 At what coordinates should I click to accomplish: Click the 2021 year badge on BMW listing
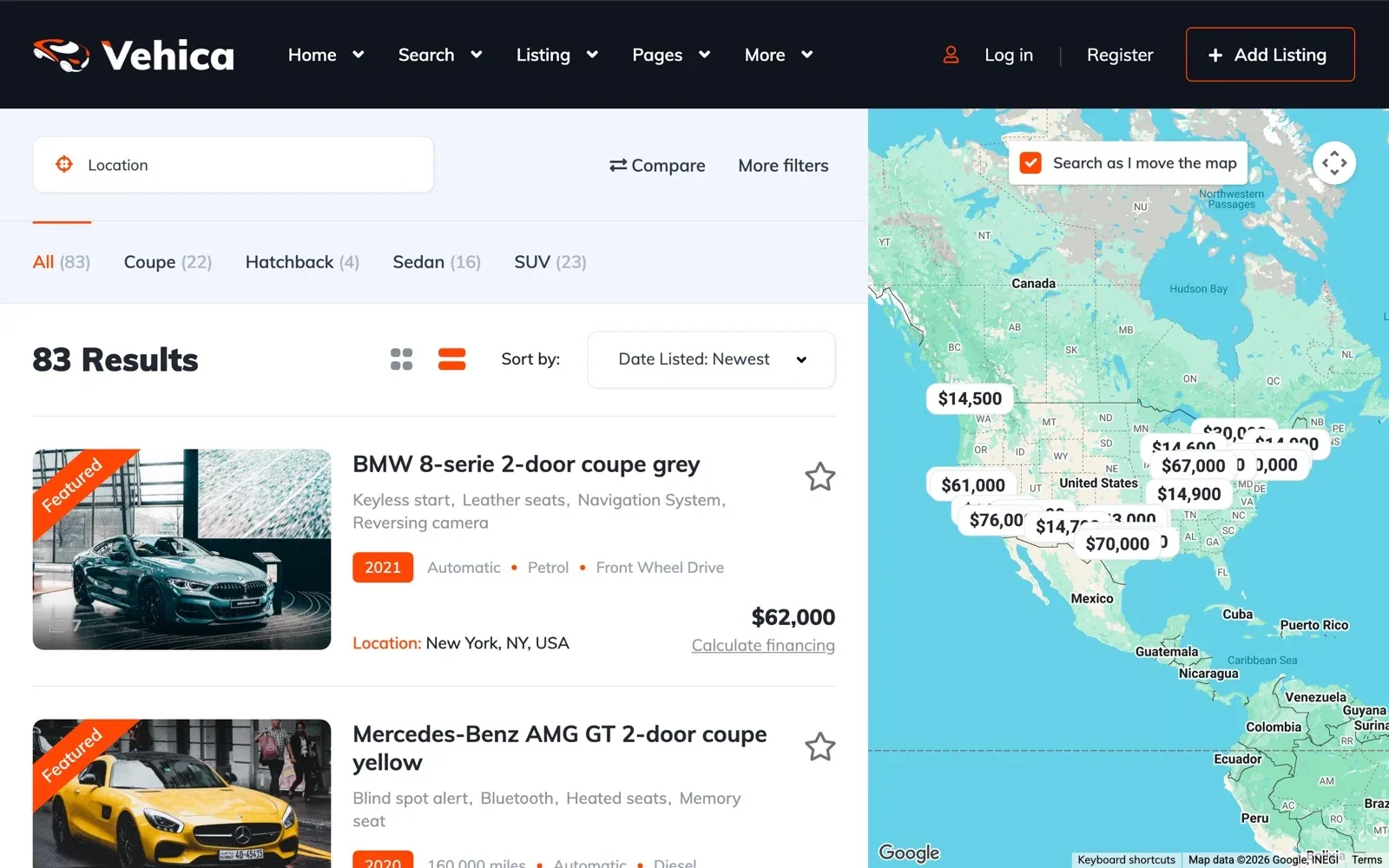pyautogui.click(x=383, y=567)
